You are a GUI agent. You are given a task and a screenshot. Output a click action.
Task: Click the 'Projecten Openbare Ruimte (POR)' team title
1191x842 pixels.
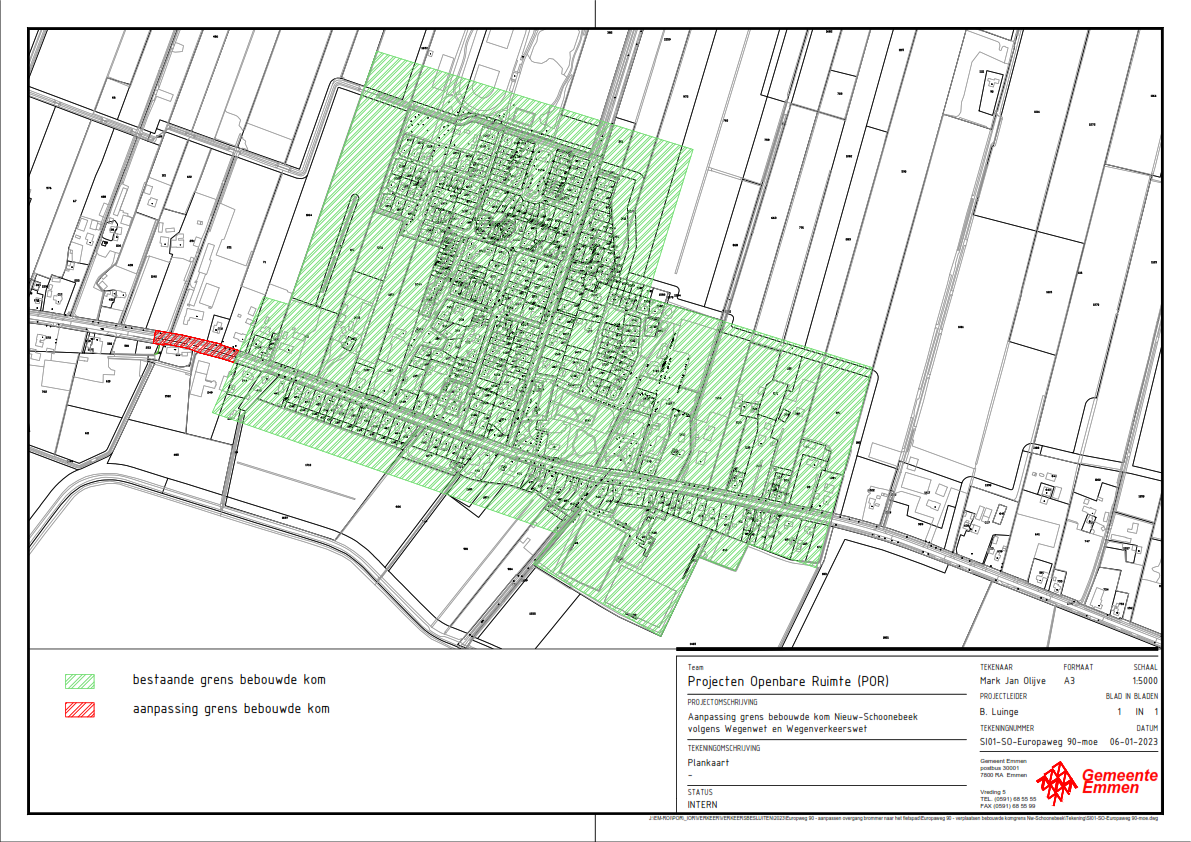click(788, 682)
